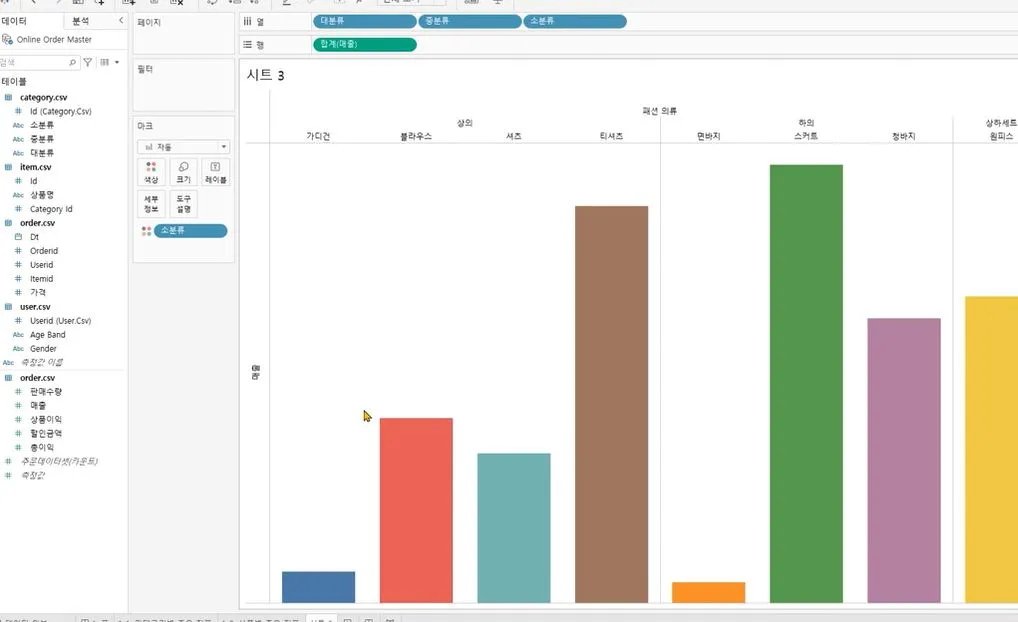Click the calendar icon beside Dt field
The height and width of the screenshot is (622, 1018).
(18, 237)
